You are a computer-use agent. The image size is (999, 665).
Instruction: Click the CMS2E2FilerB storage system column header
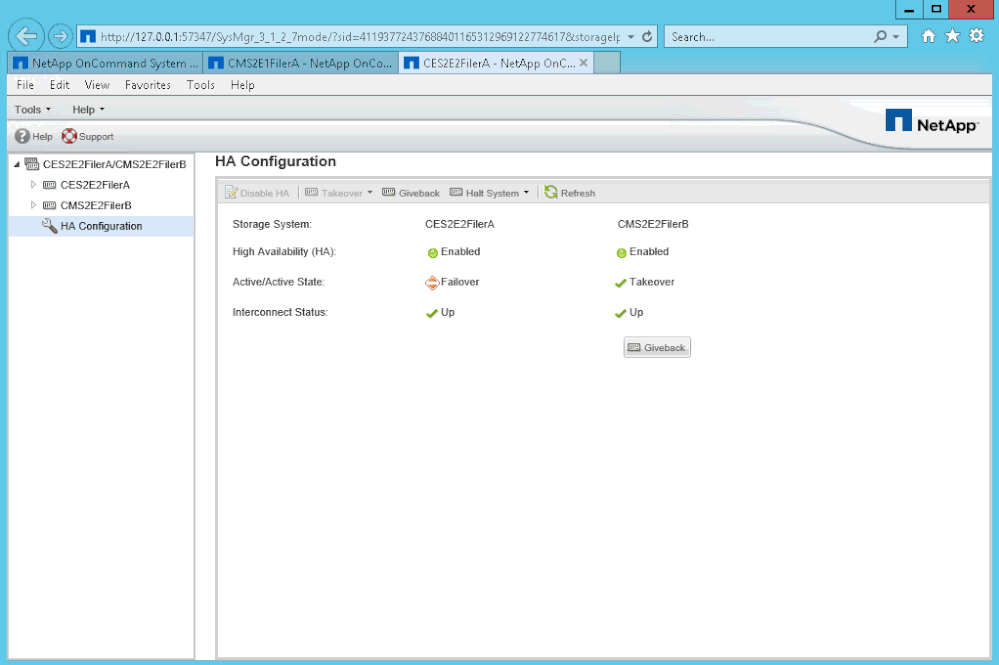(653, 224)
